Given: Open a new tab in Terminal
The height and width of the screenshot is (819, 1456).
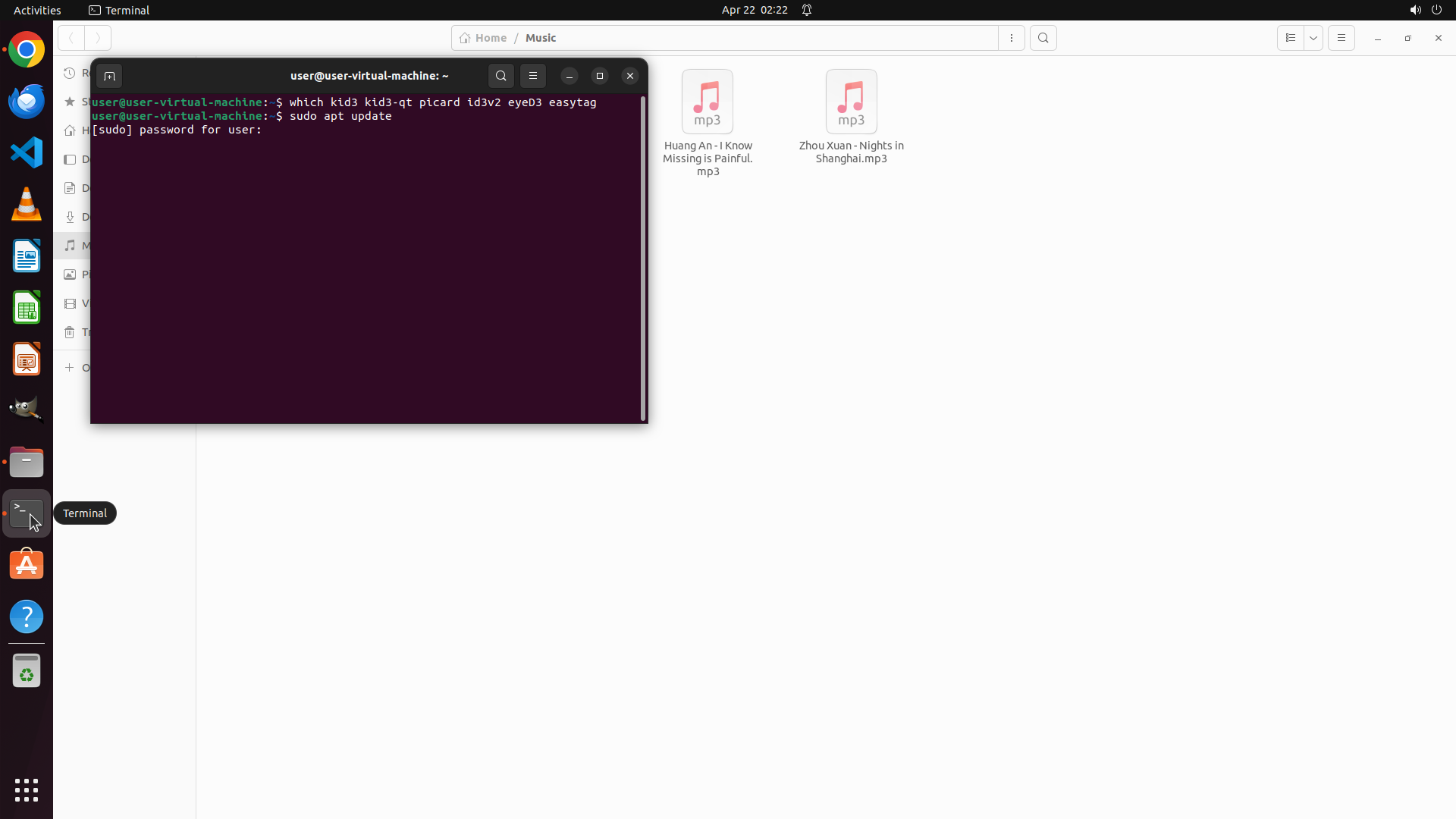Looking at the screenshot, I should (109, 76).
